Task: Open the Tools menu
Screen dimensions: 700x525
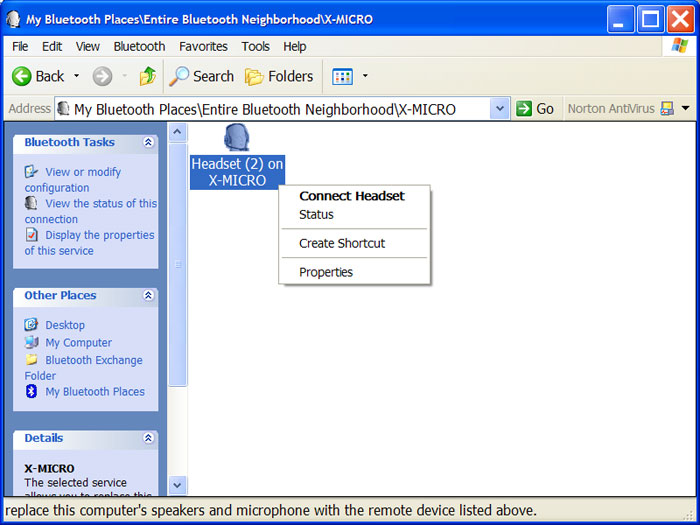Action: (255, 46)
